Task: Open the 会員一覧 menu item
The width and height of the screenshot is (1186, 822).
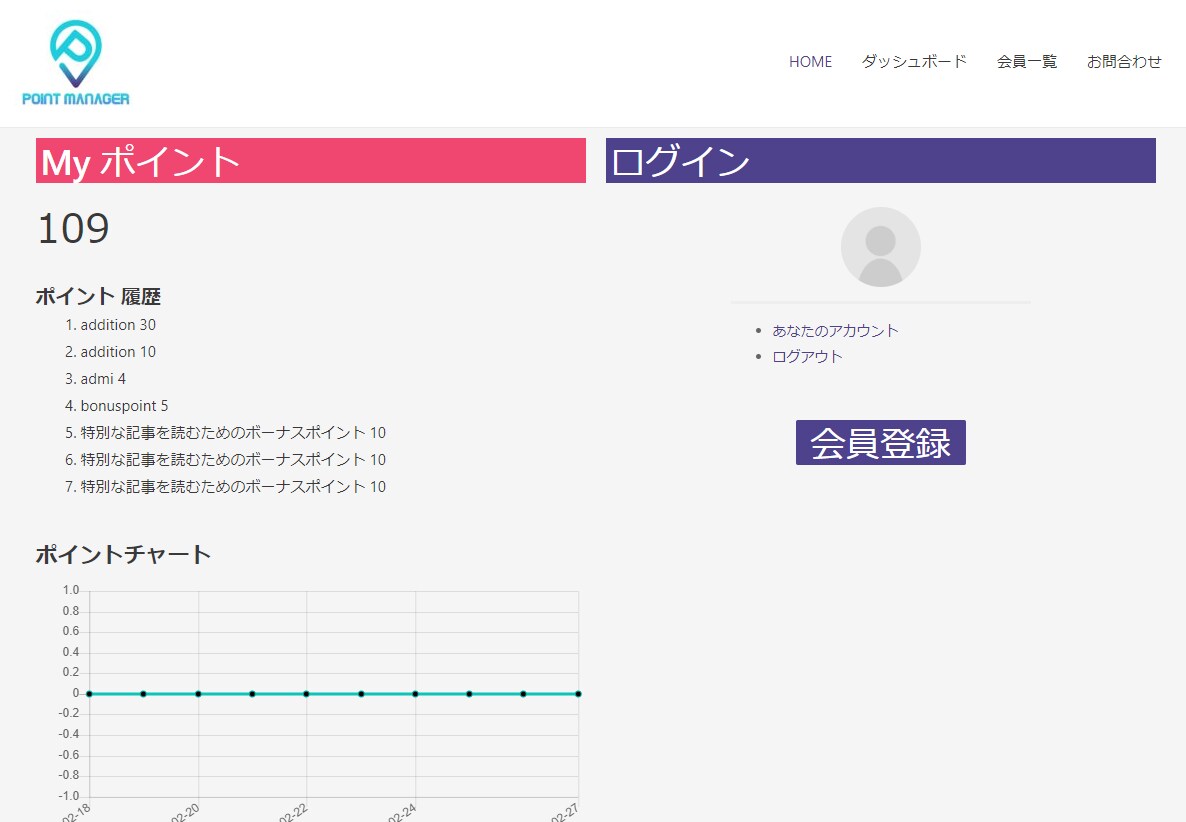Action: (1026, 62)
